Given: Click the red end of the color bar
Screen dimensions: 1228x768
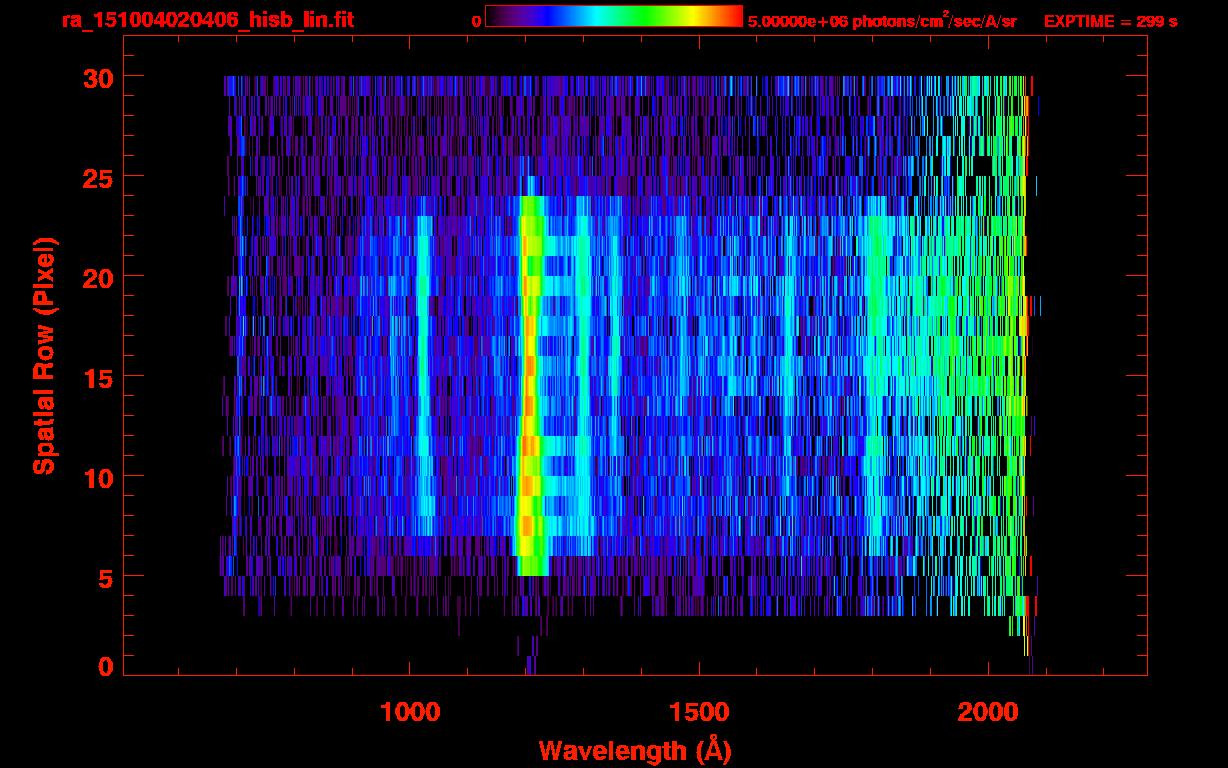Looking at the screenshot, I should pyautogui.click(x=732, y=16).
